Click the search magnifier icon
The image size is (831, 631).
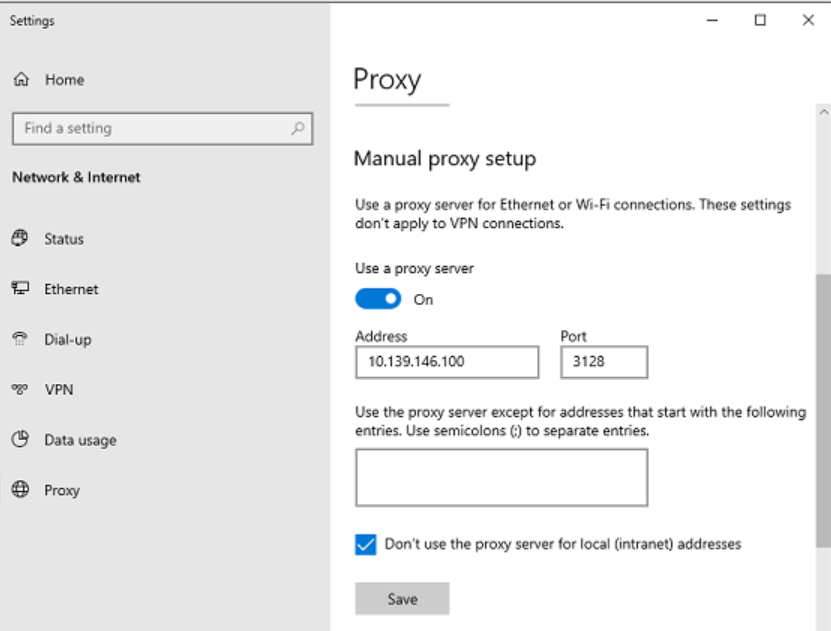pyautogui.click(x=298, y=128)
